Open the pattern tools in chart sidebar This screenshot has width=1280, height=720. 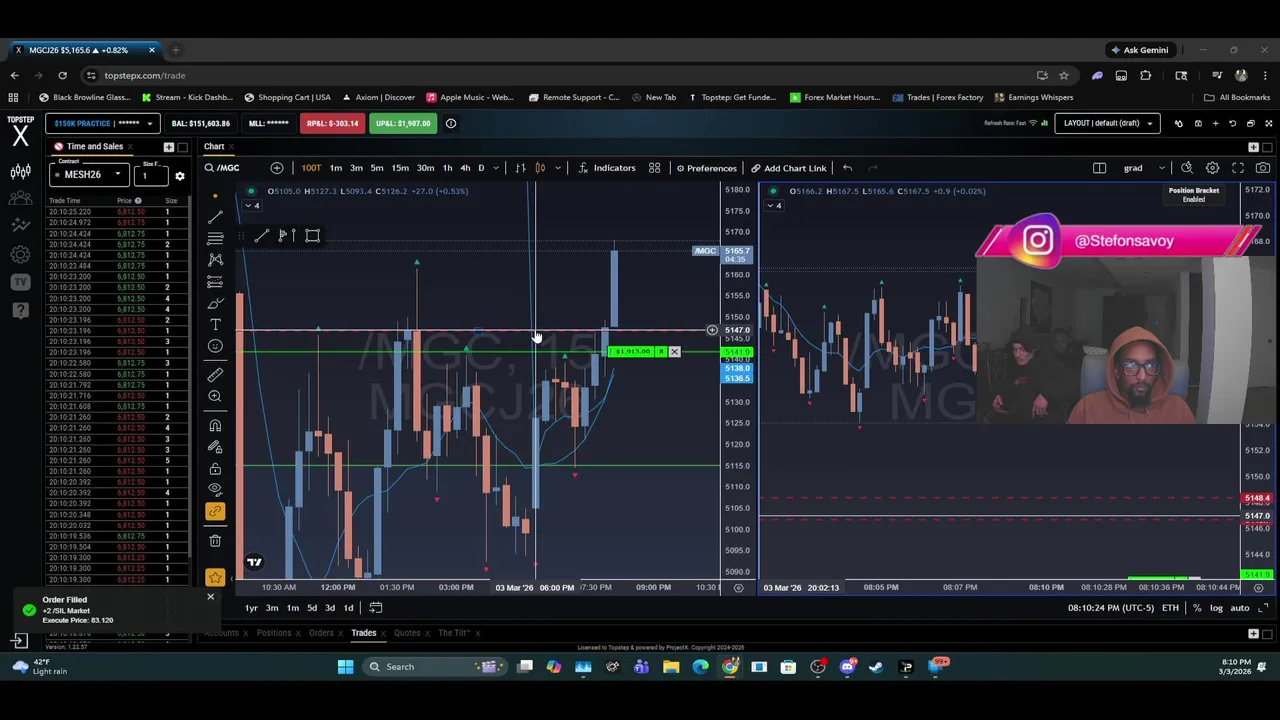click(215, 260)
